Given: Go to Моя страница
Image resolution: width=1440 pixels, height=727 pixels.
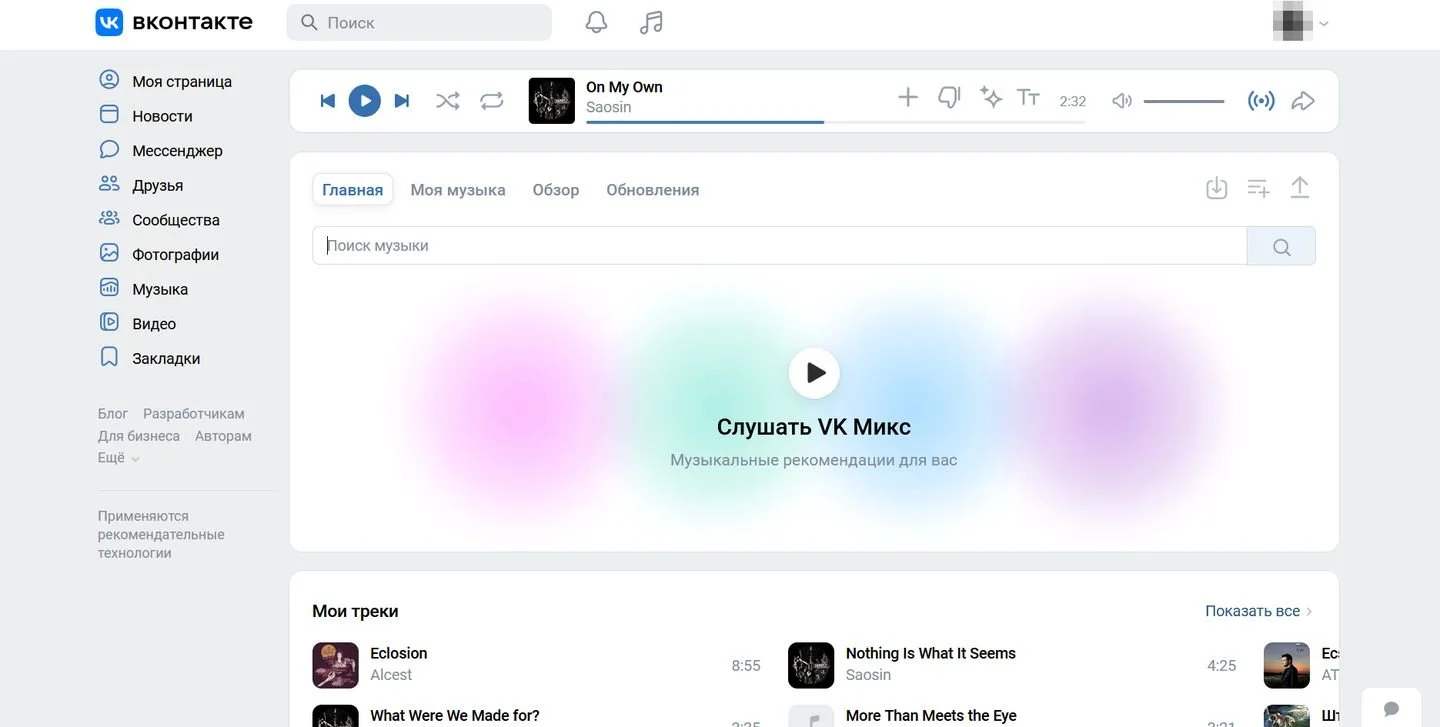Looking at the screenshot, I should [x=165, y=82].
